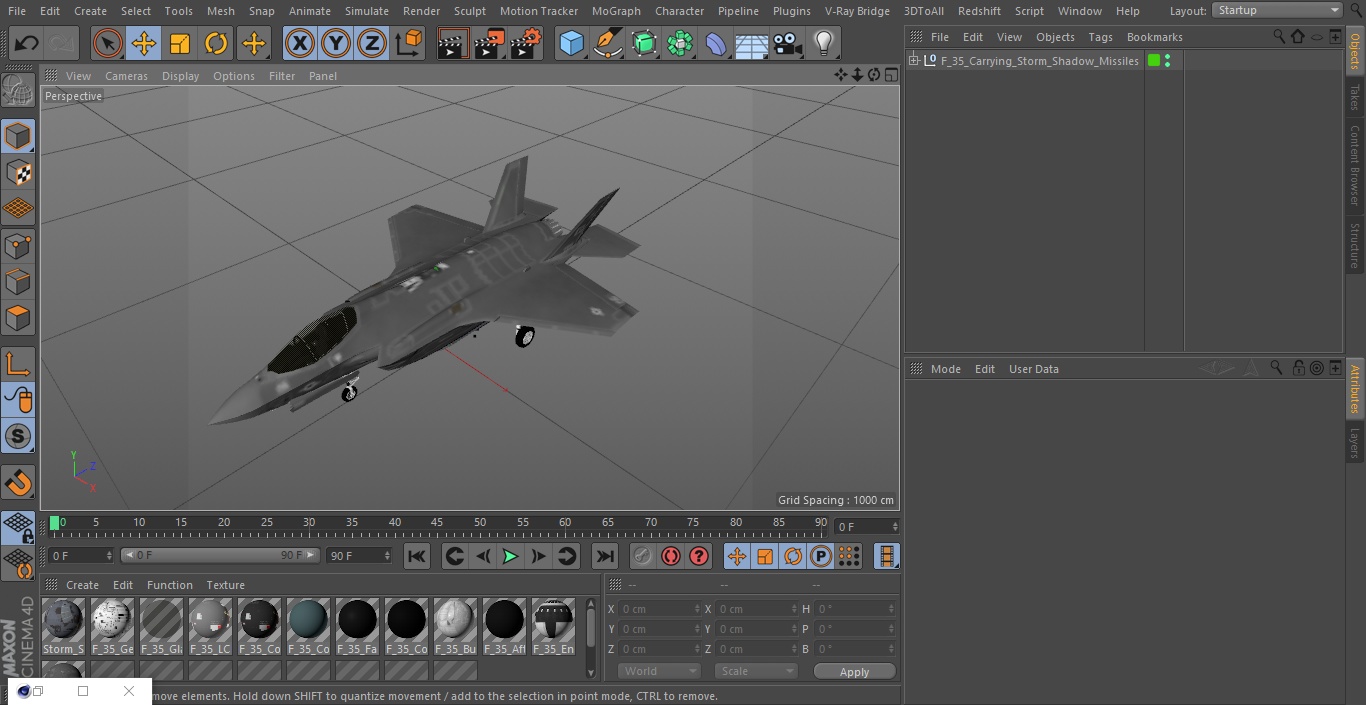This screenshot has height=705, width=1366.
Task: Open the viewport Filter menu
Action: (282, 76)
